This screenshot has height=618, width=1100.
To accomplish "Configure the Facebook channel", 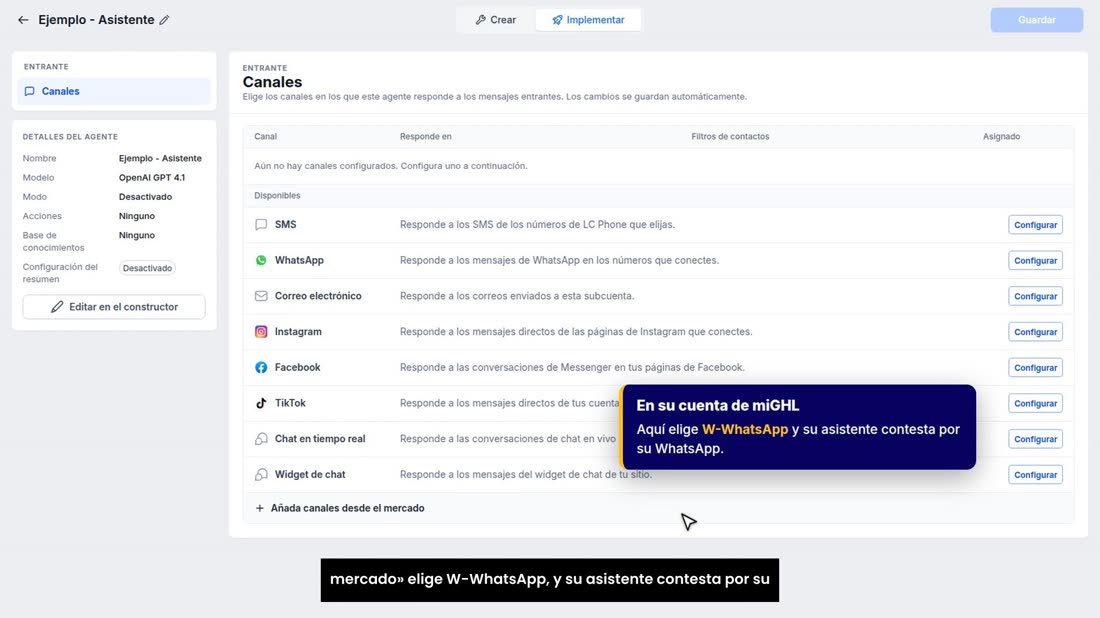I will point(1035,368).
